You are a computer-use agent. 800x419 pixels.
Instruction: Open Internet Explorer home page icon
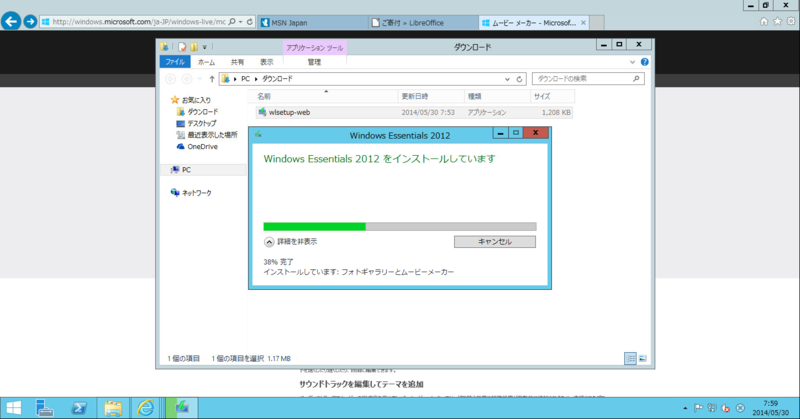(763, 21)
